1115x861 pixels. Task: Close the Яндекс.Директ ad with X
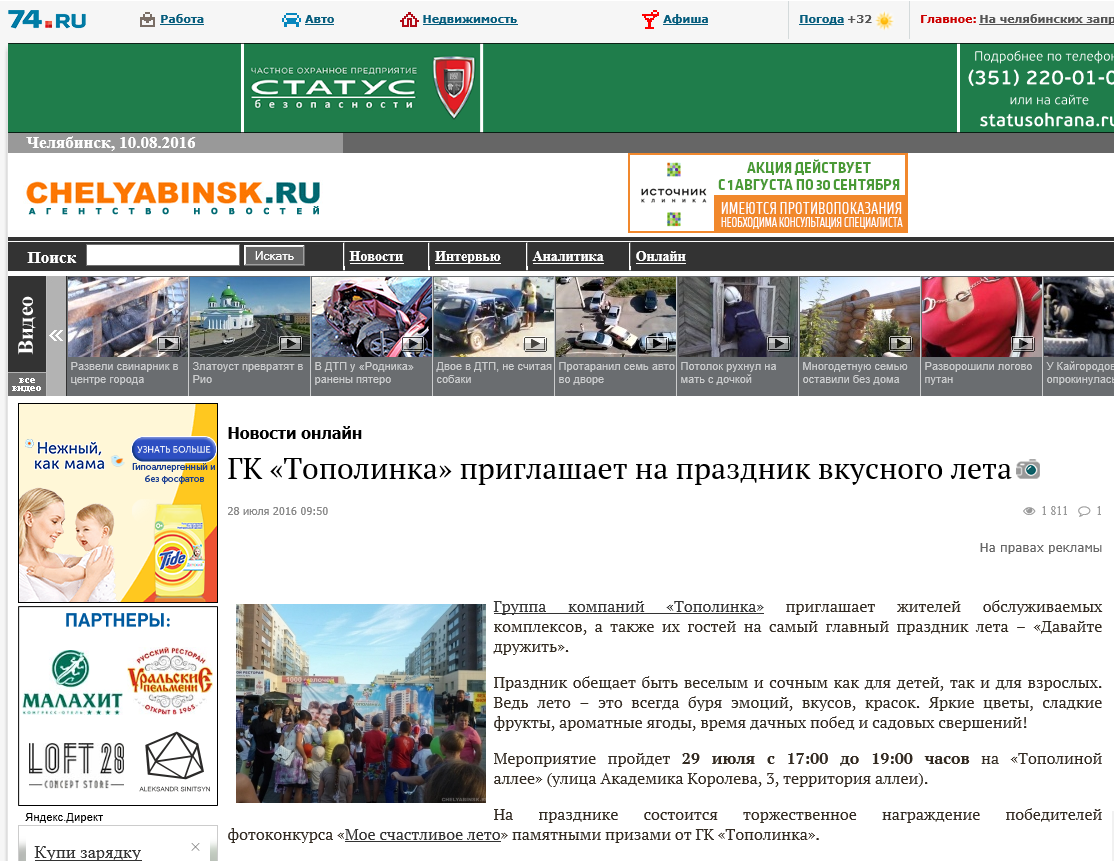pyautogui.click(x=196, y=847)
